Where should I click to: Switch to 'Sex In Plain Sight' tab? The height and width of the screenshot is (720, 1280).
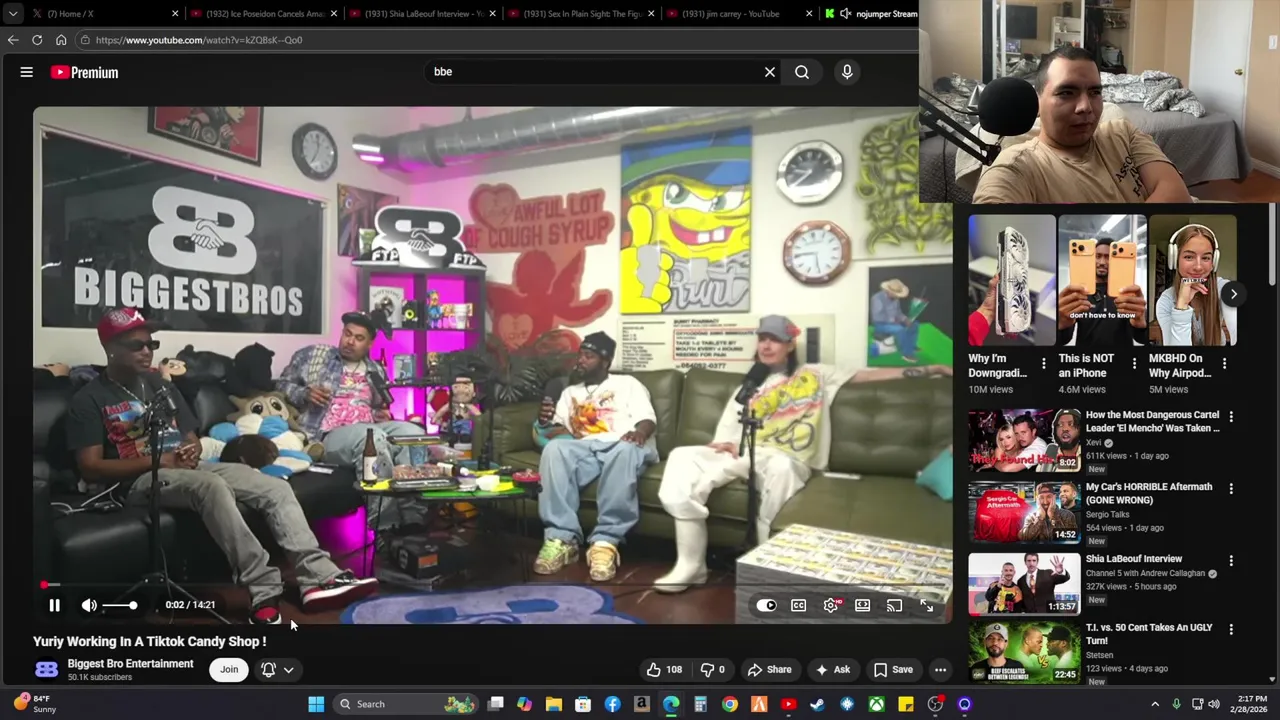click(580, 14)
